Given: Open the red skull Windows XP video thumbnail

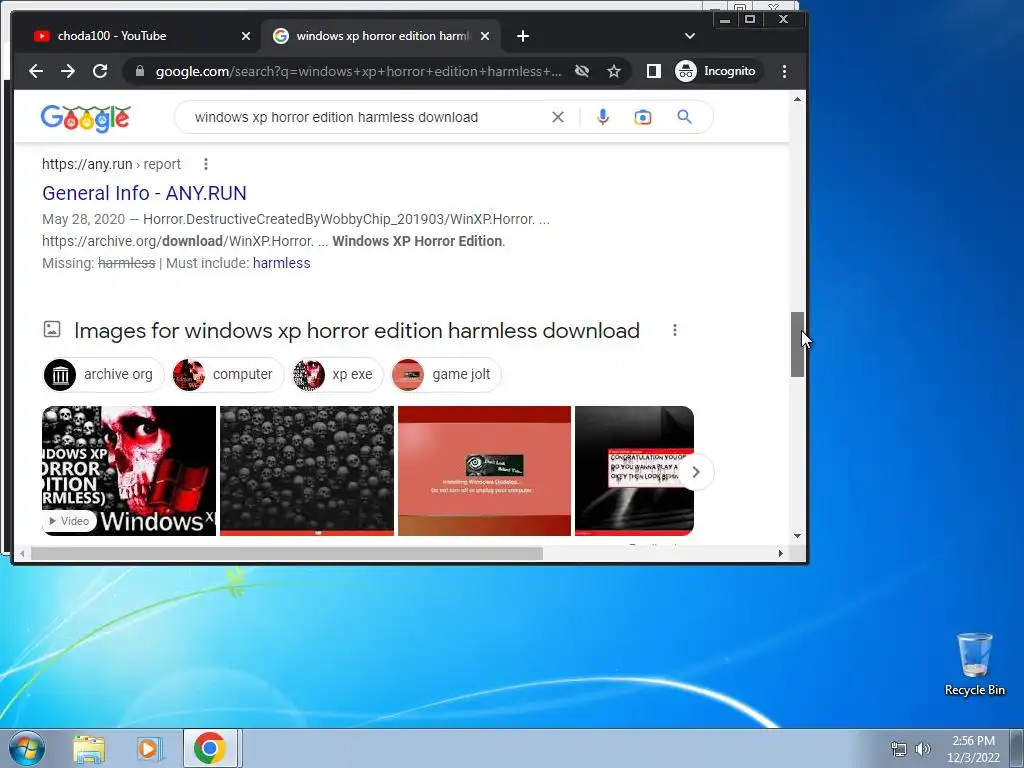Looking at the screenshot, I should [x=129, y=471].
